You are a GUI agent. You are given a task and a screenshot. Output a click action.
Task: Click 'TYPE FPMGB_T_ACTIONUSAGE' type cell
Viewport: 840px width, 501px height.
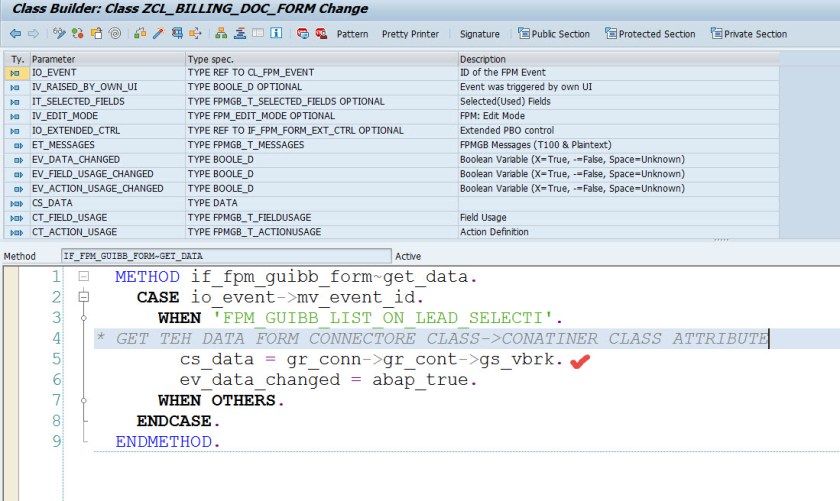point(322,232)
